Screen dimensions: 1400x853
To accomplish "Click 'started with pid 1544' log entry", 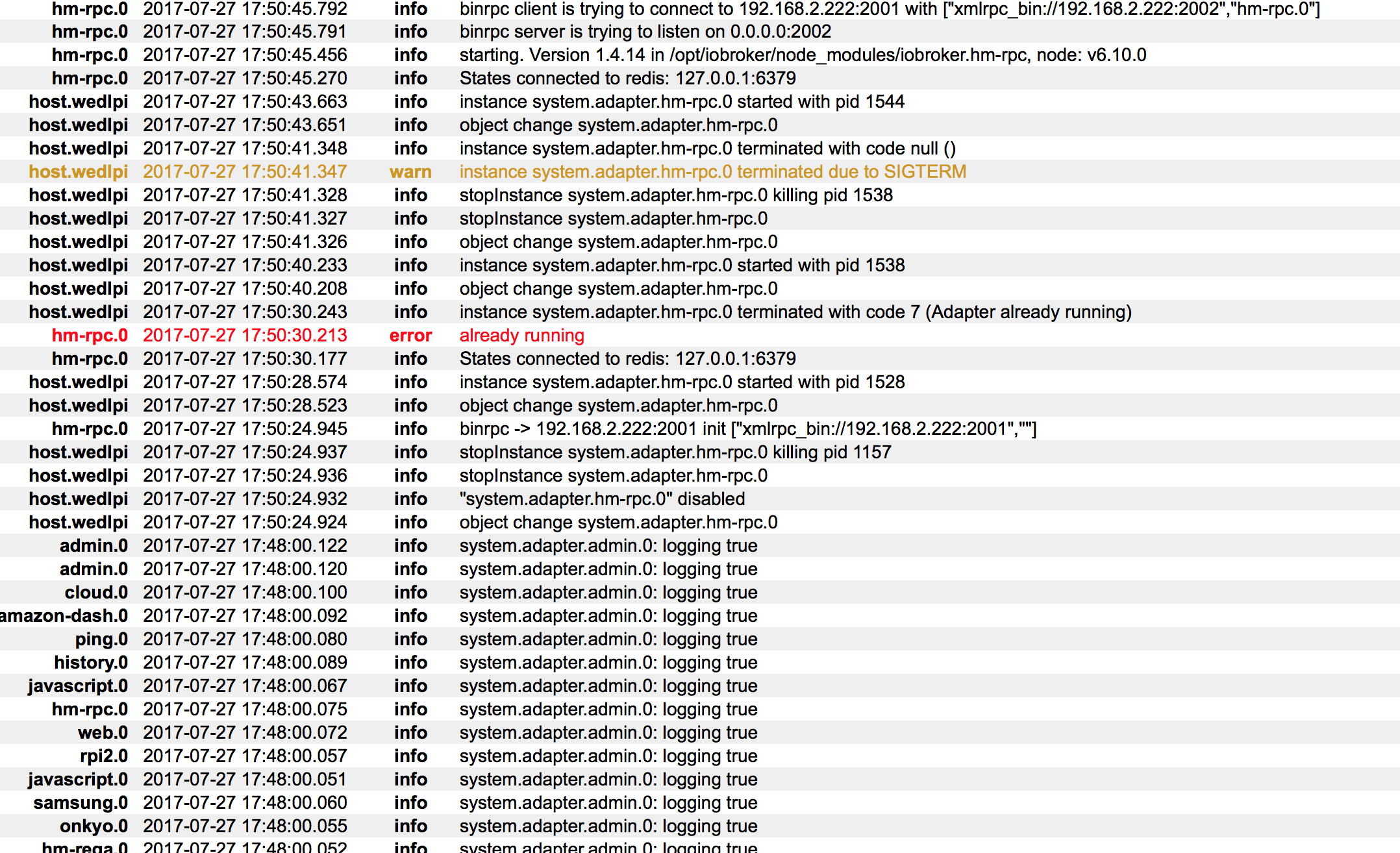I will click(x=682, y=101).
